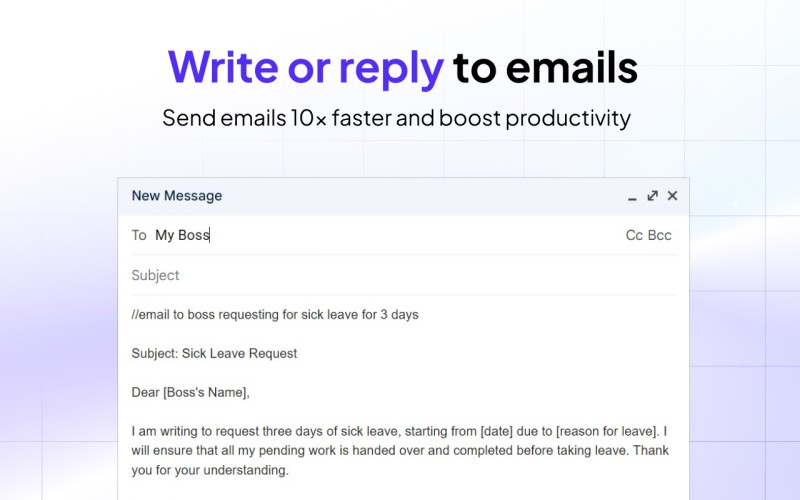Image resolution: width=800 pixels, height=500 pixels.
Task: Add Cc recipients
Action: point(634,235)
